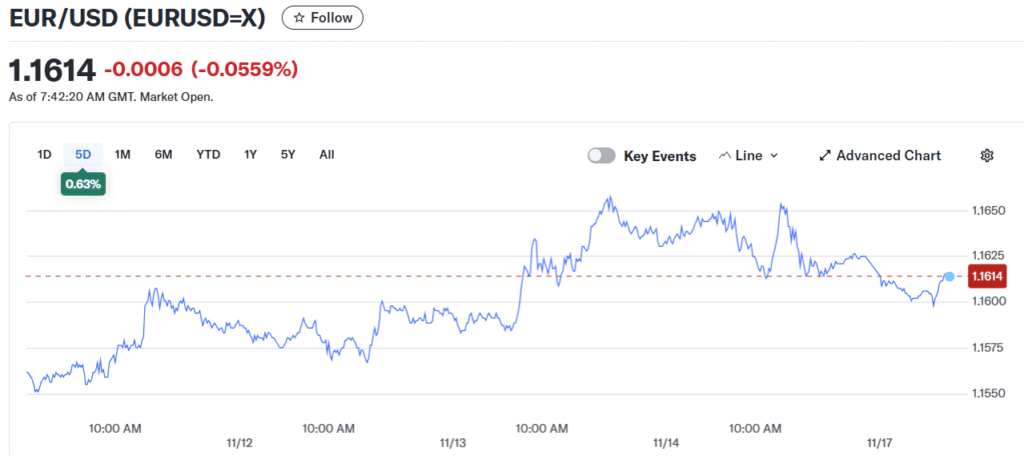
Task: Select the All time range
Action: (327, 154)
